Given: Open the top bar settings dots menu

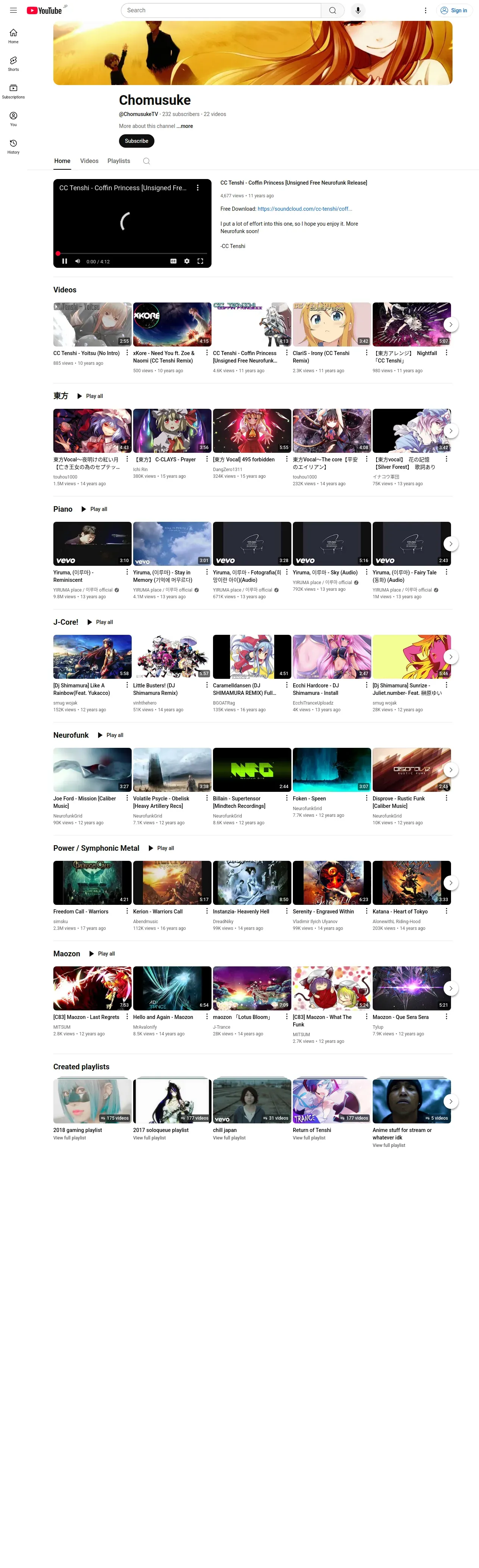Looking at the screenshot, I should [x=425, y=10].
